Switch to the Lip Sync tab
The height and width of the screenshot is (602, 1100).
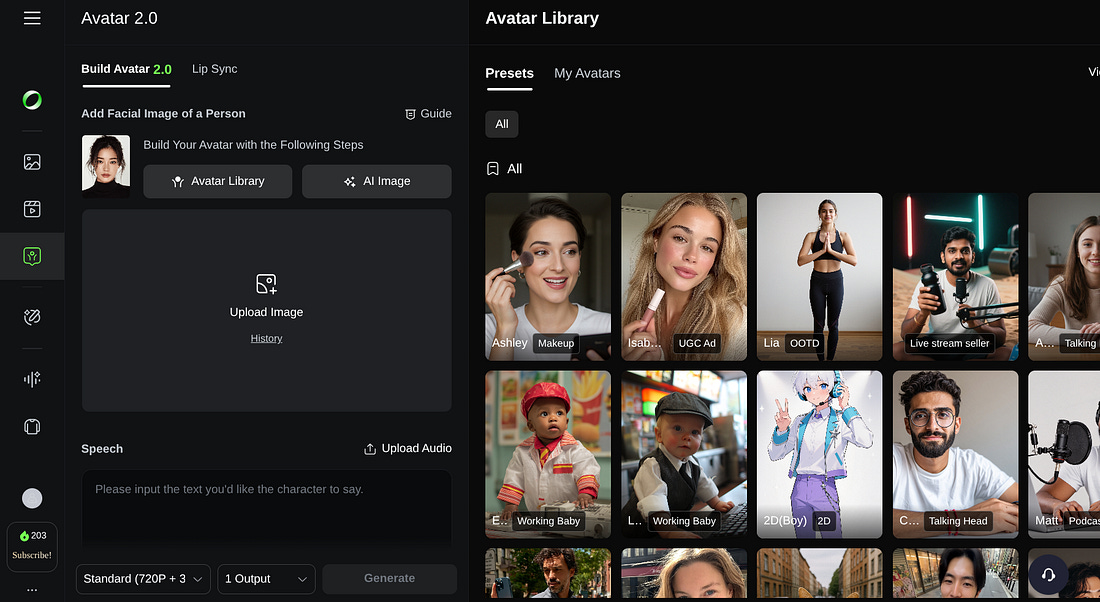pyautogui.click(x=215, y=69)
